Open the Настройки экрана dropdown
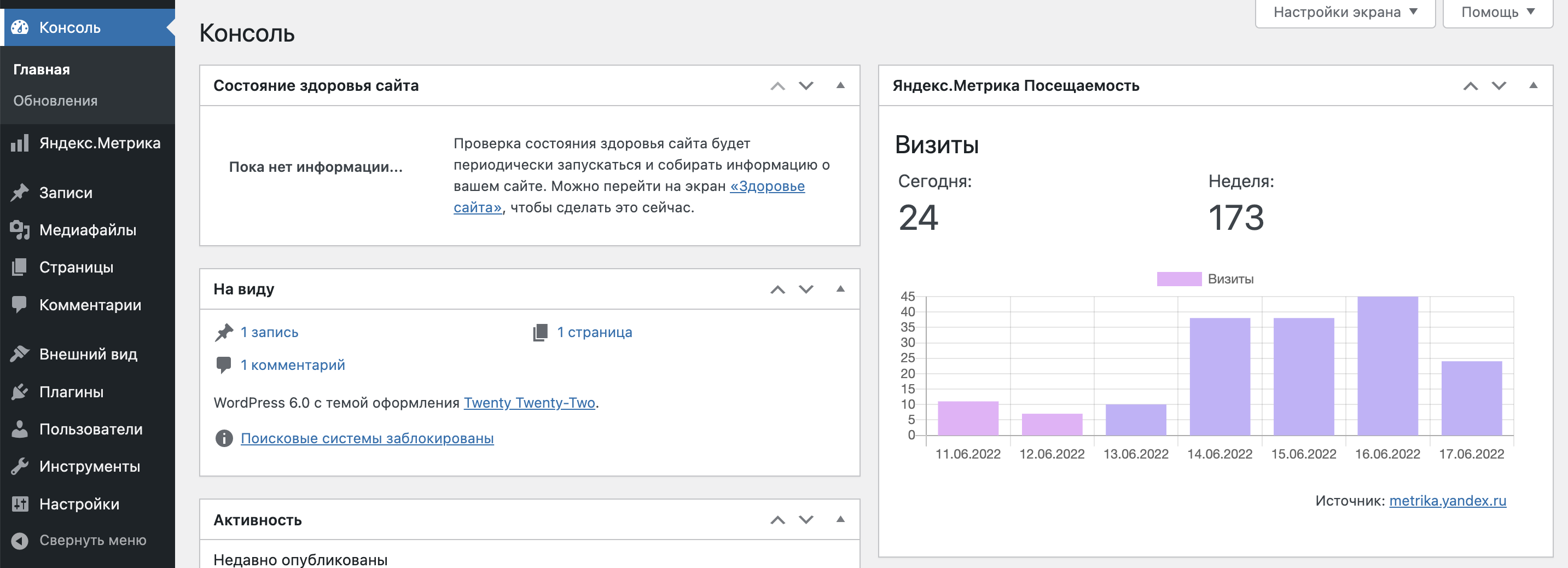 click(x=1345, y=13)
